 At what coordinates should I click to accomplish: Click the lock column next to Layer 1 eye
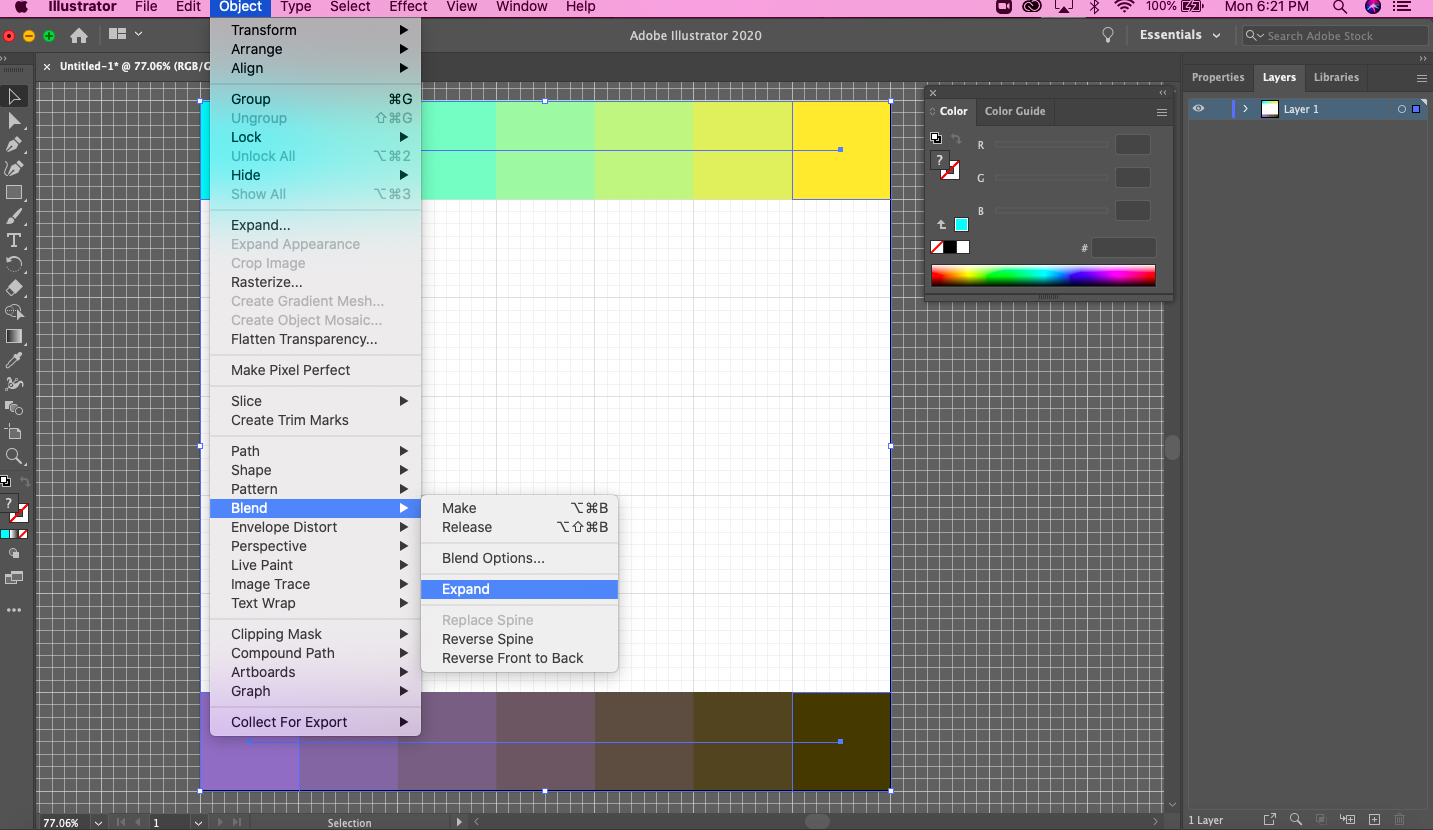tap(1220, 109)
